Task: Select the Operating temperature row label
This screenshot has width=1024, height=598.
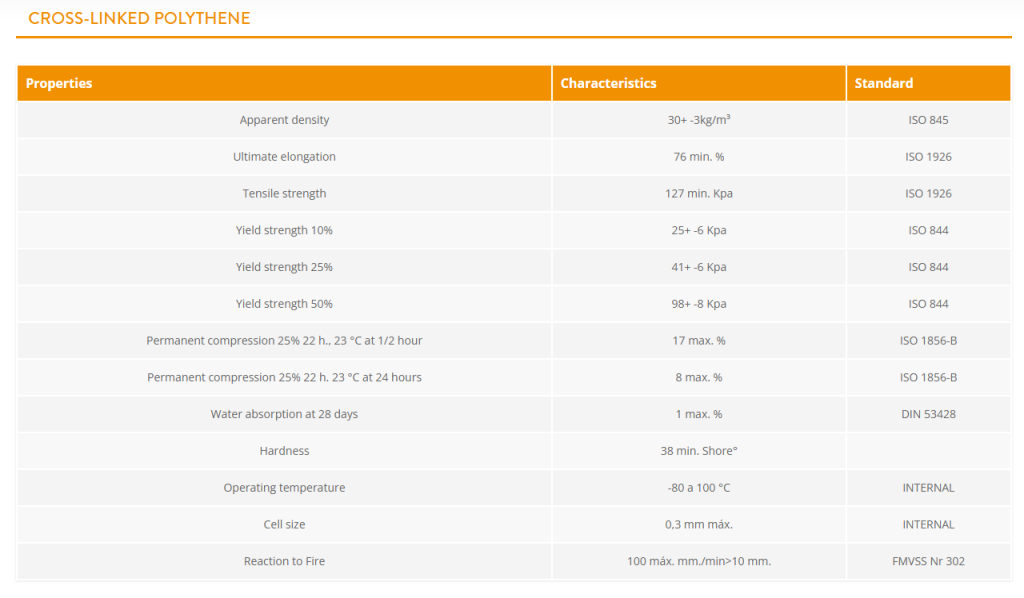Action: click(x=284, y=488)
